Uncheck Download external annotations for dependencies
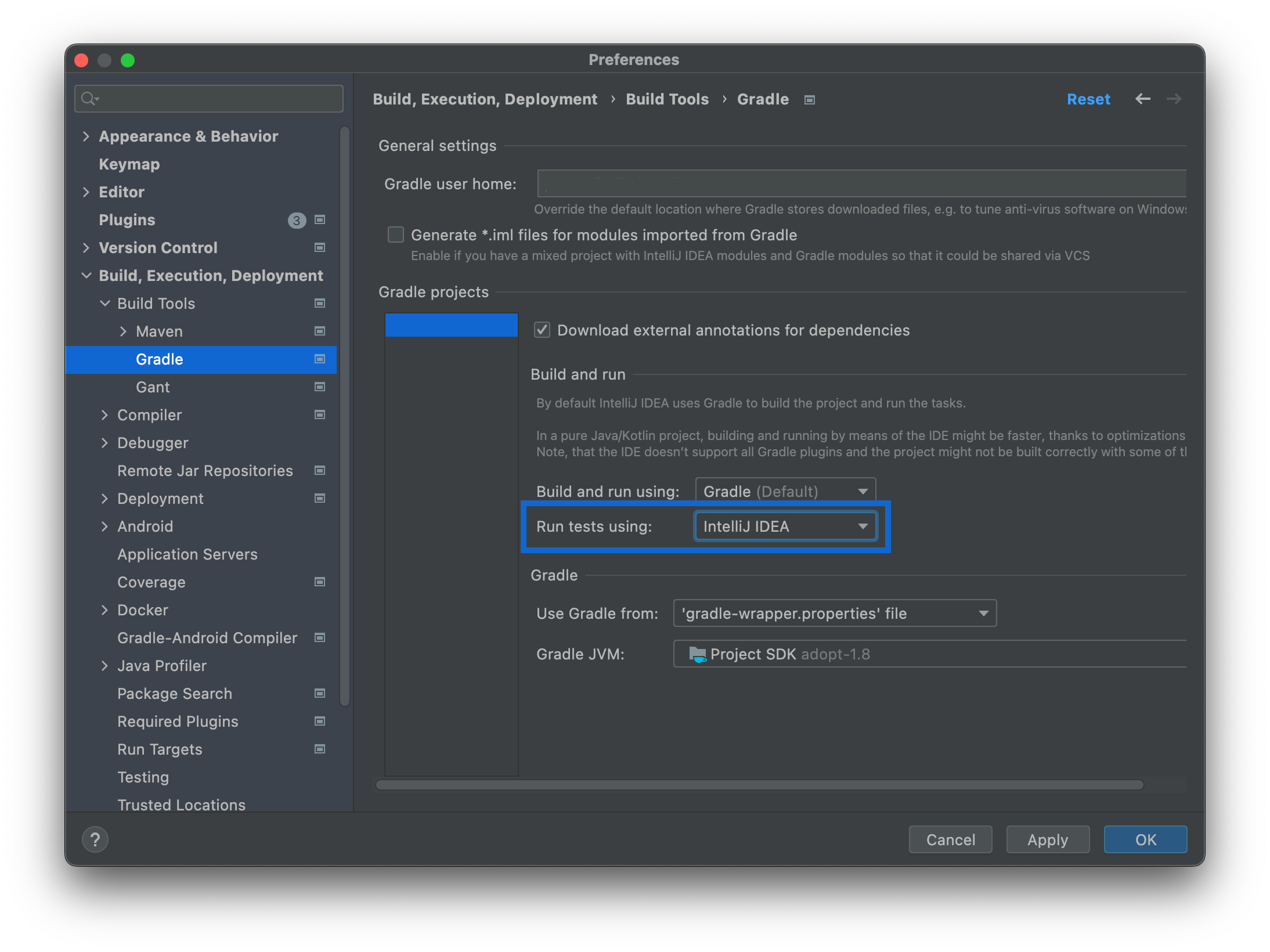Image resolution: width=1270 pixels, height=952 pixels. coord(541,330)
